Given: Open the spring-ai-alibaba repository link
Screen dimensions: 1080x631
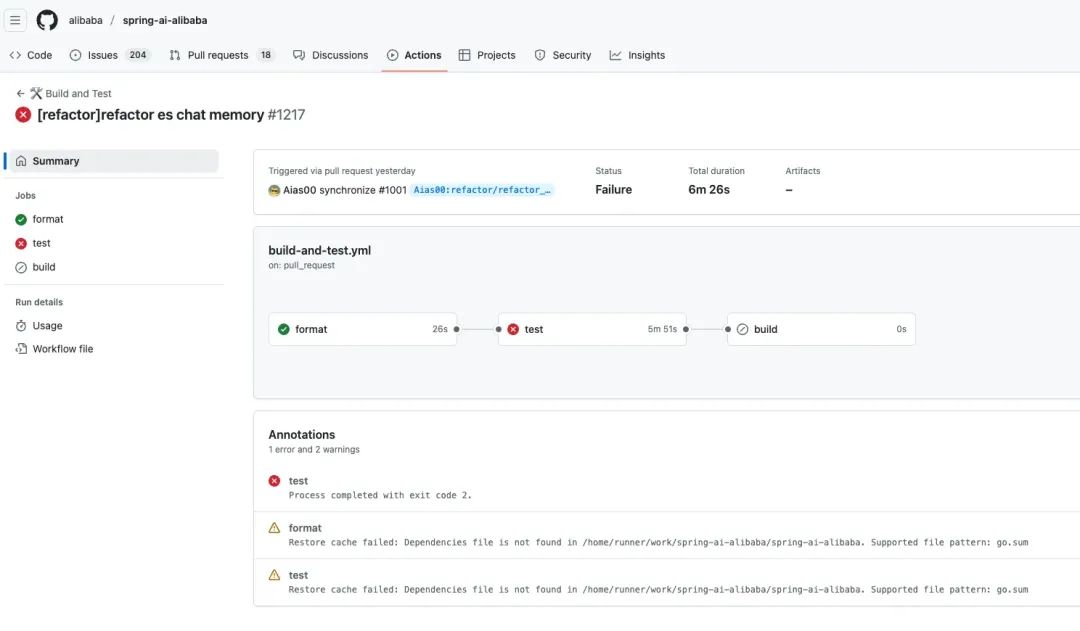Looking at the screenshot, I should point(165,20).
